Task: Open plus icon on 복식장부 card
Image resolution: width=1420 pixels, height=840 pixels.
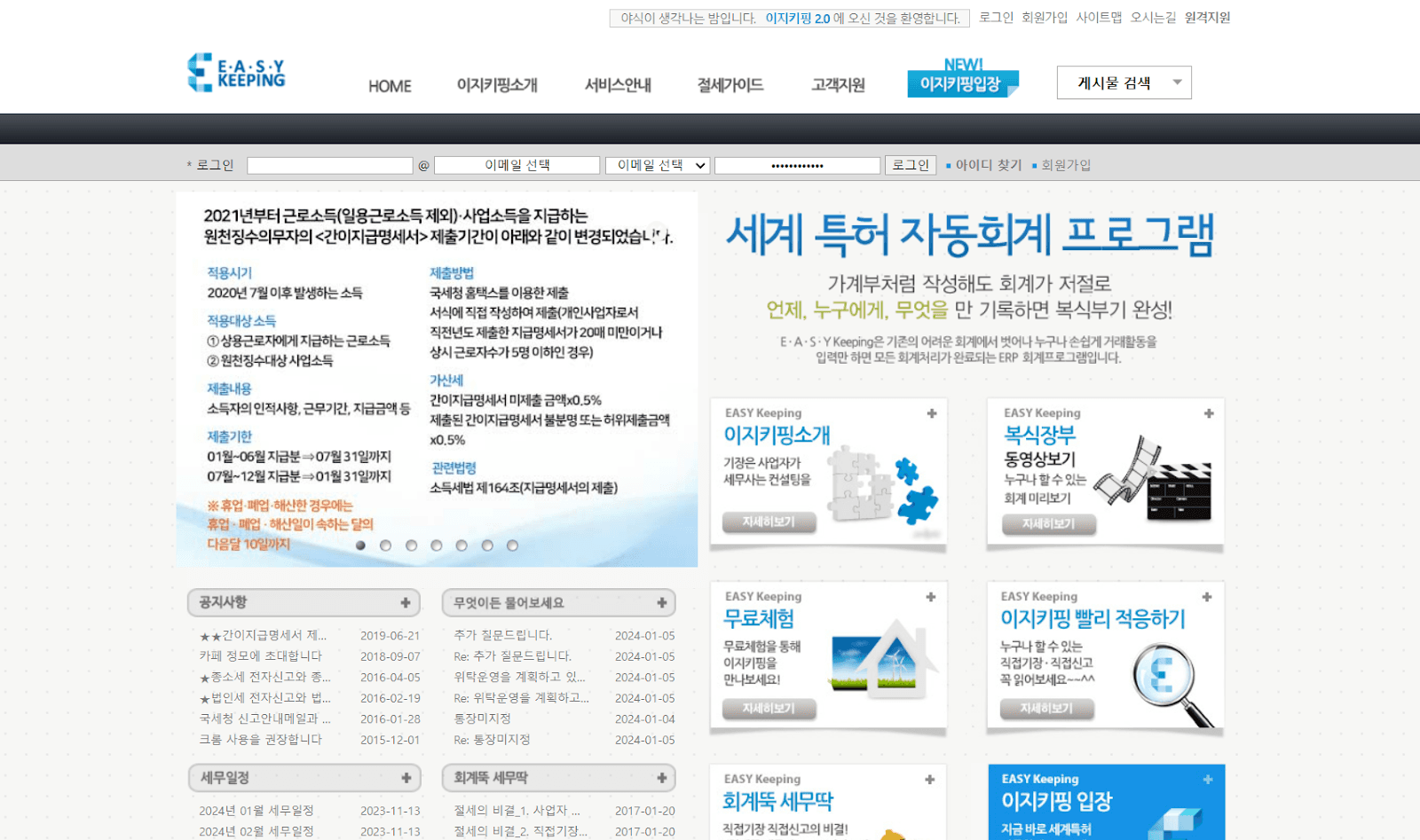Action: (1209, 413)
